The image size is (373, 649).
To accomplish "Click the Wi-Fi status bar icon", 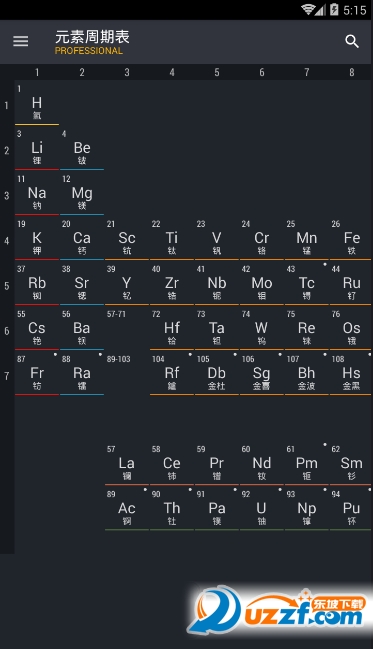I will [x=308, y=10].
